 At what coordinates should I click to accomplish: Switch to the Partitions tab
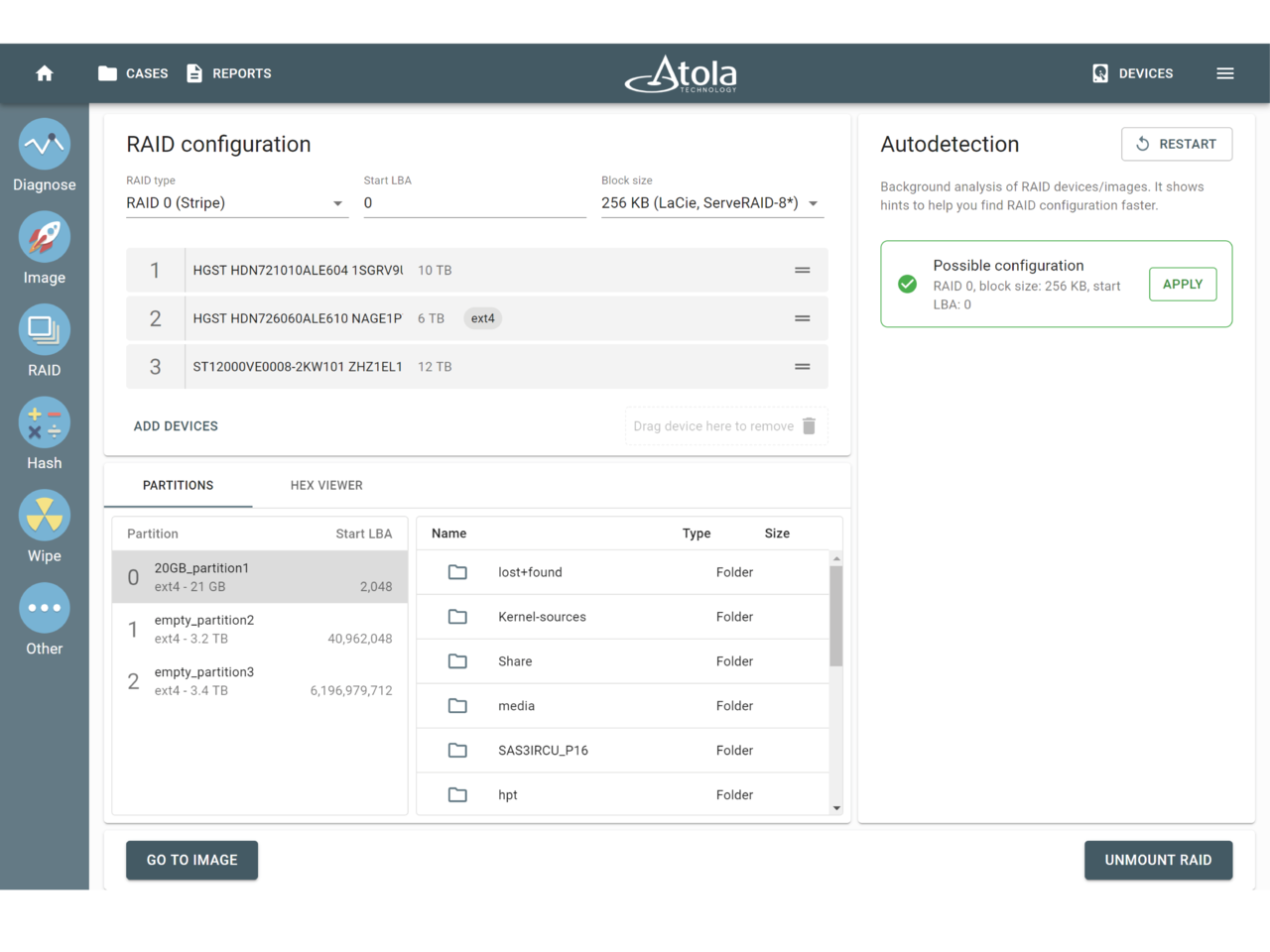pos(178,485)
